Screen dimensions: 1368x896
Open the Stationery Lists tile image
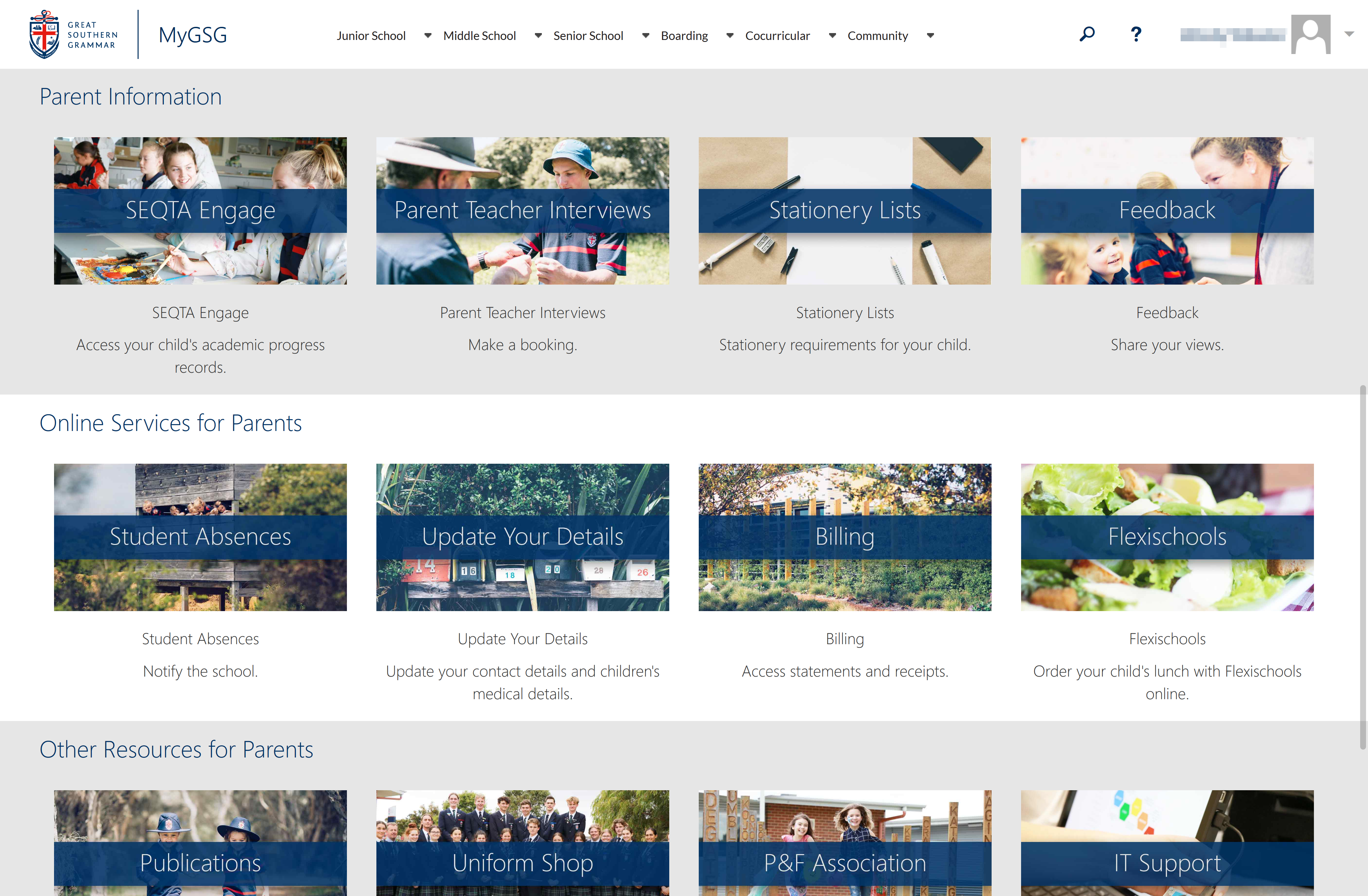[x=845, y=210]
